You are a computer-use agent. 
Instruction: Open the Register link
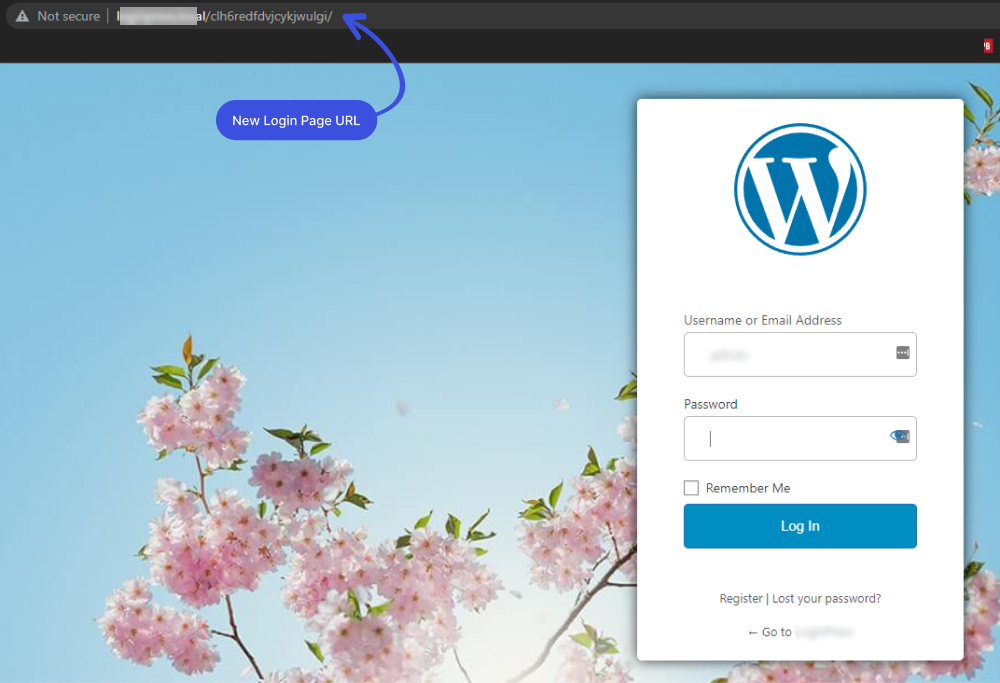(740, 598)
